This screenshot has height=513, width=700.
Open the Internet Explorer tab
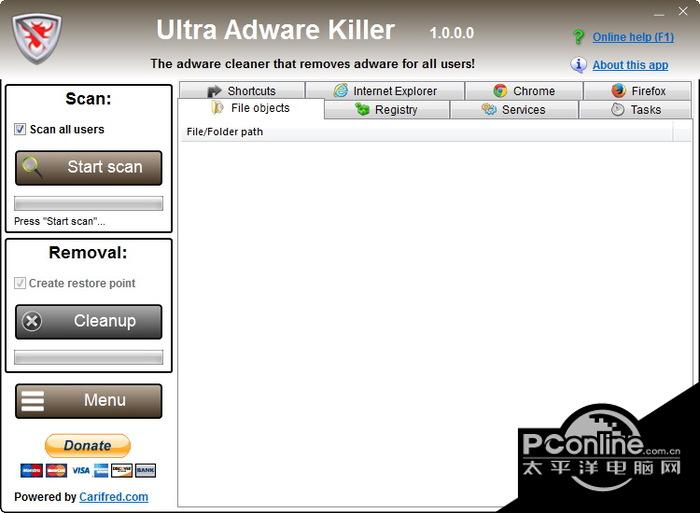(385, 91)
